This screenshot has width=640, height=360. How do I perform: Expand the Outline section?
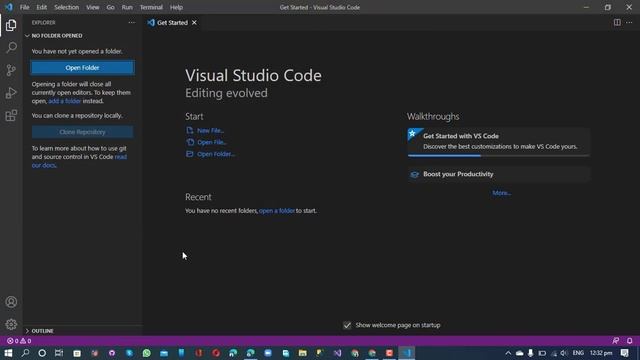(x=83, y=331)
